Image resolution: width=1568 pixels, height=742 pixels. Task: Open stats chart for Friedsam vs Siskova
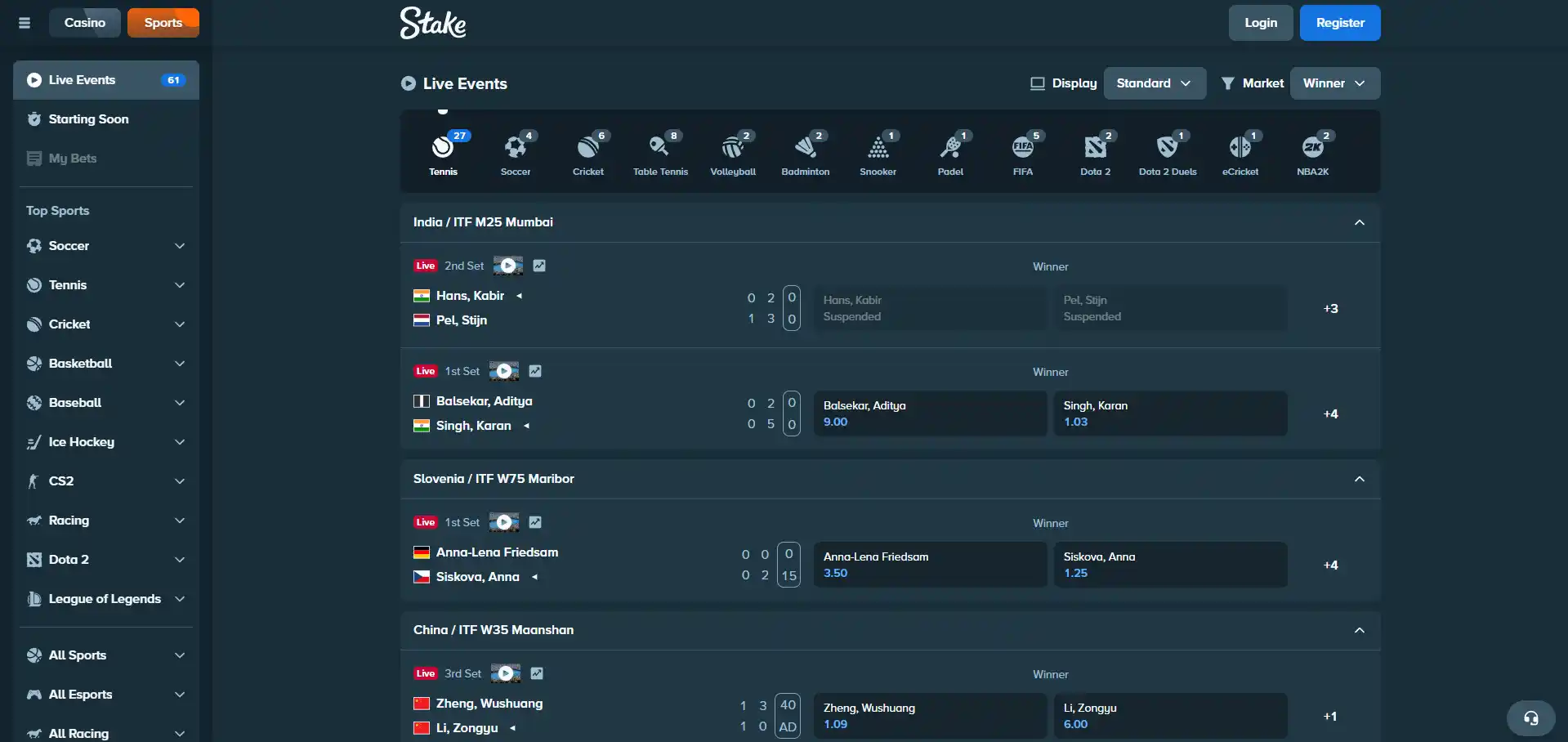[535, 522]
